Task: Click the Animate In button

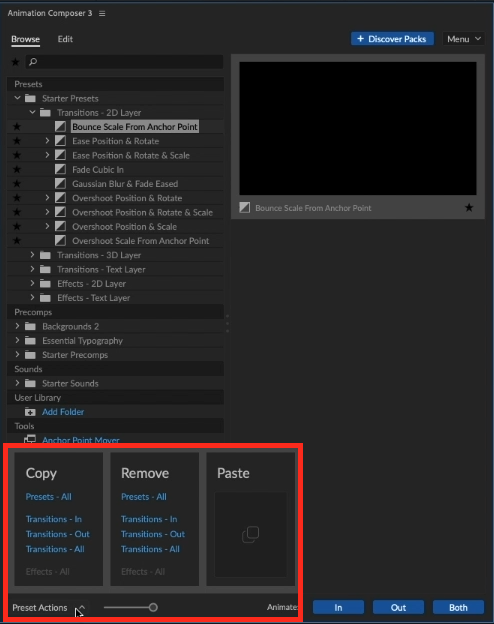Action: (338, 607)
